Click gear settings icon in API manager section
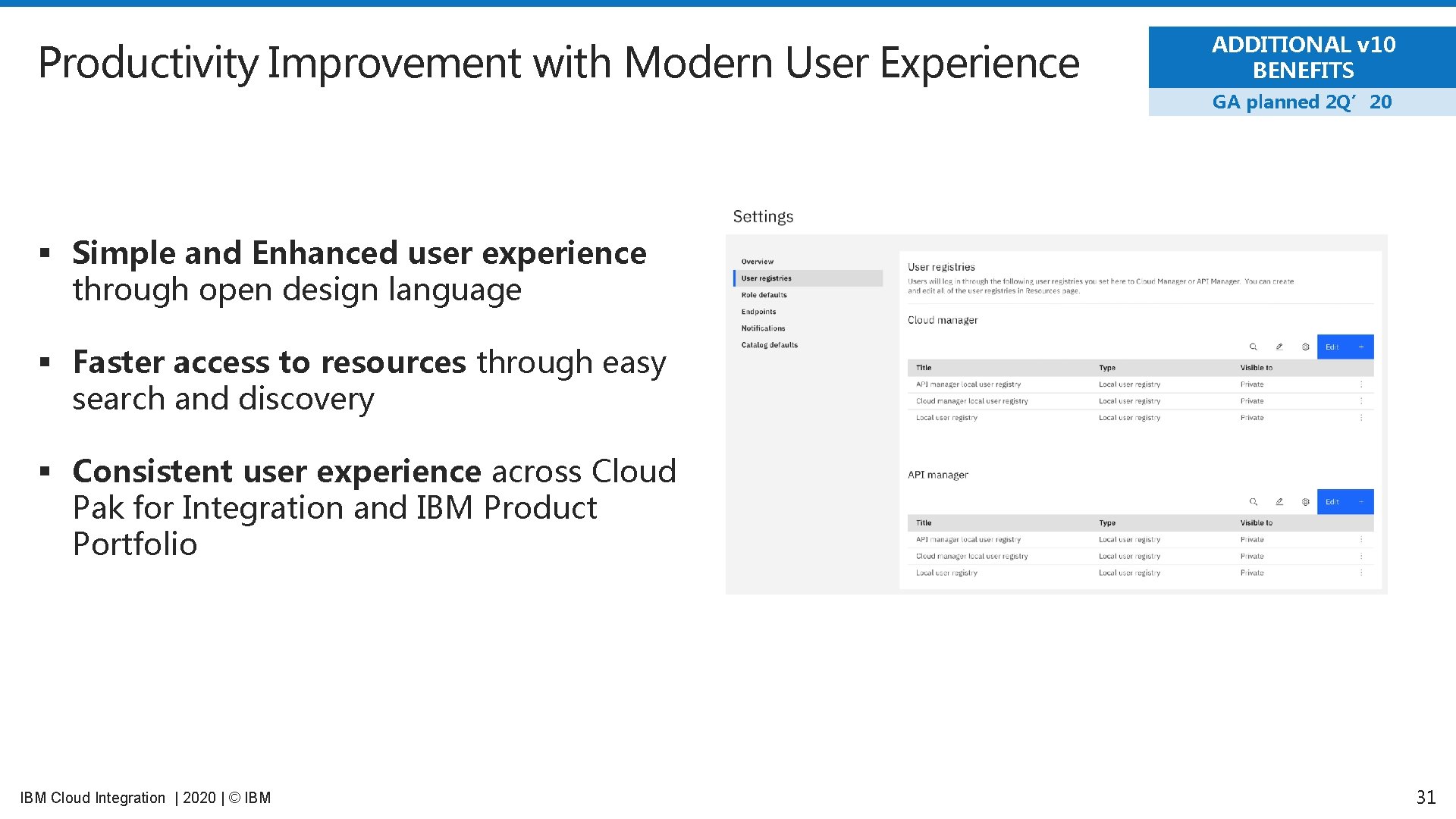The image size is (1456, 819). tap(1305, 502)
